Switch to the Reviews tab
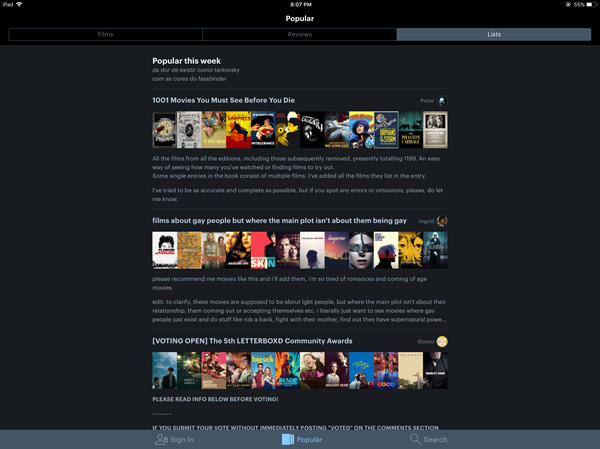The height and width of the screenshot is (449, 600). pyautogui.click(x=300, y=34)
